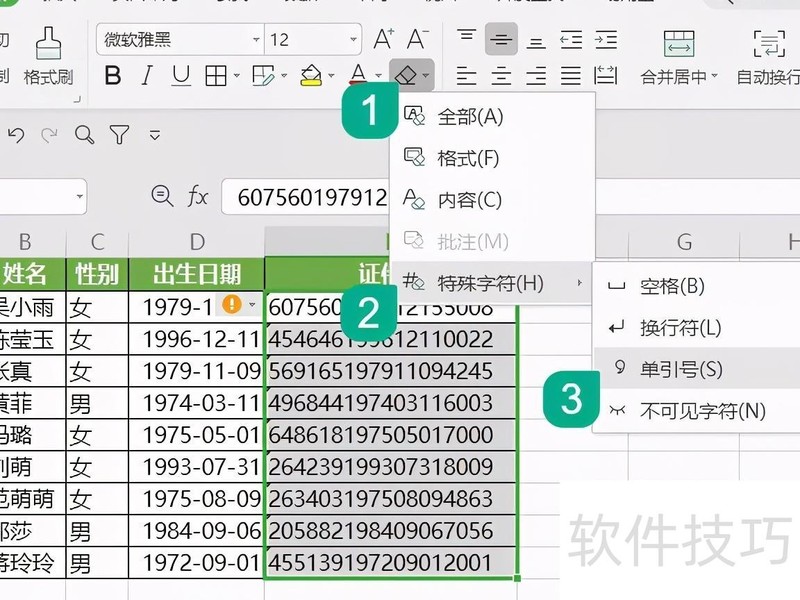Select column G header
This screenshot has height=600, width=800.
(684, 242)
